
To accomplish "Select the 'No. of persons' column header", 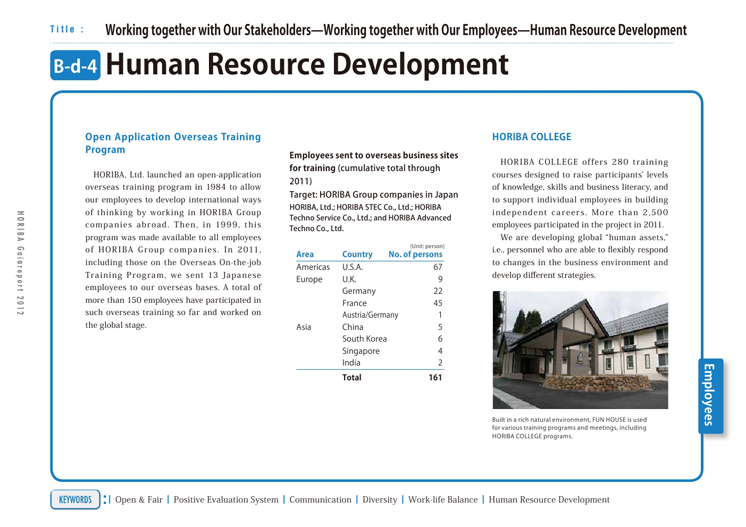I will (x=415, y=254).
